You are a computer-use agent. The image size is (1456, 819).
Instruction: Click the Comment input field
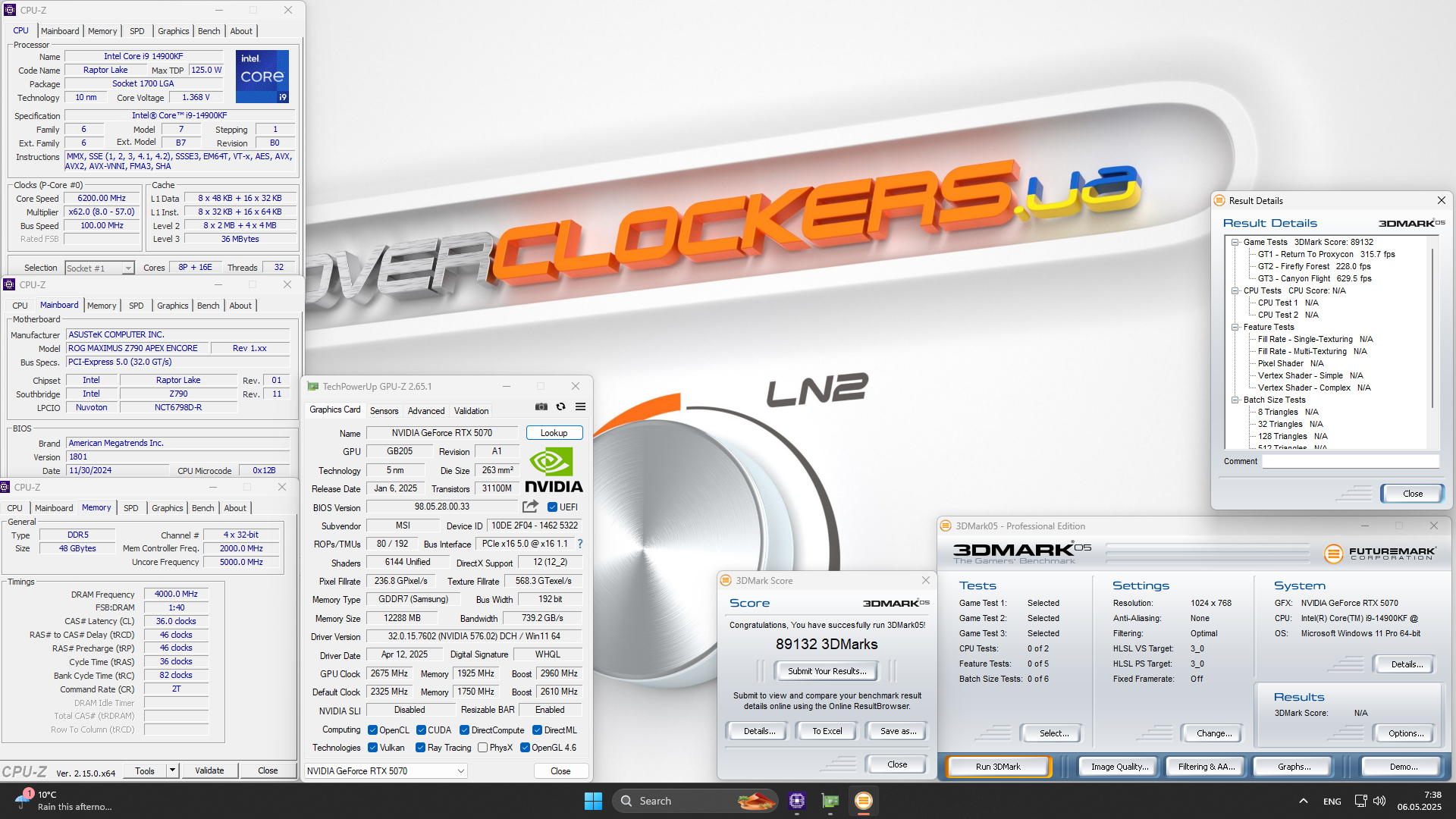1351,461
